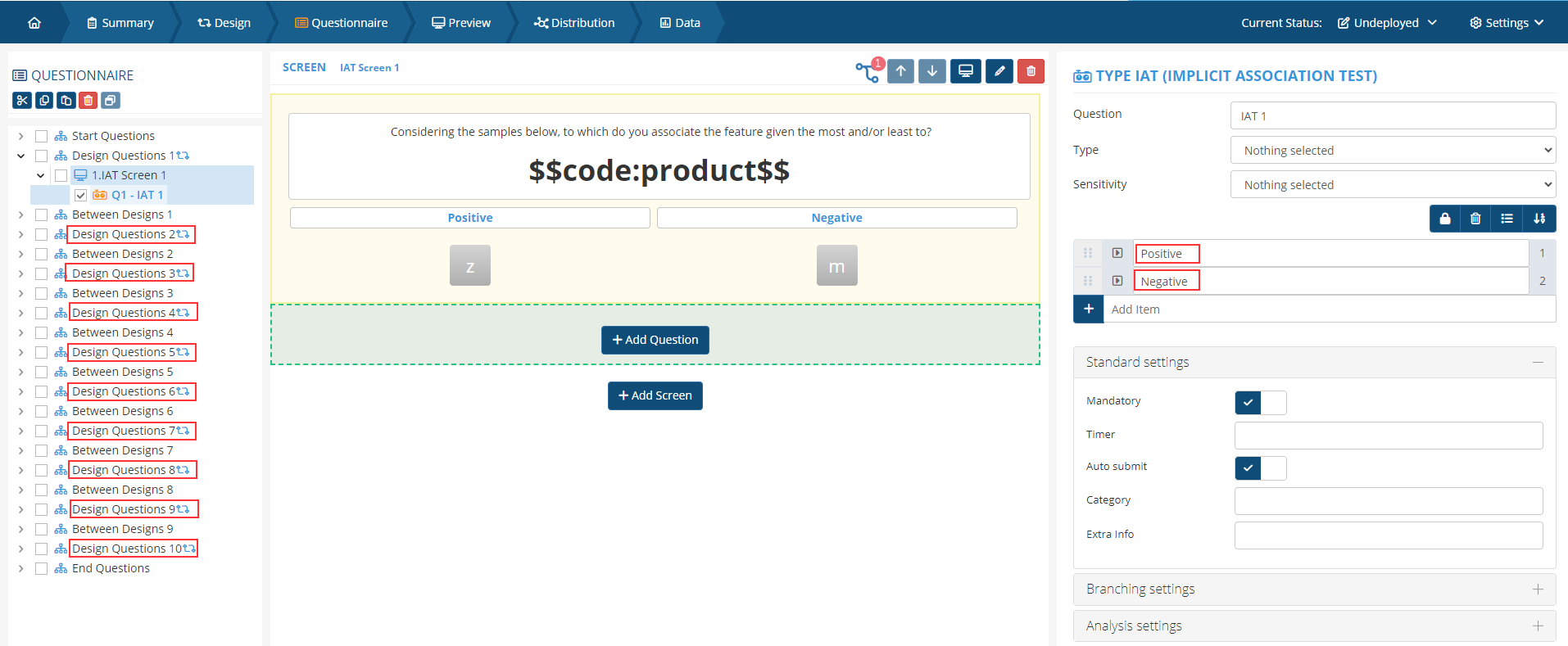Click the Timer input field

tap(1388, 436)
